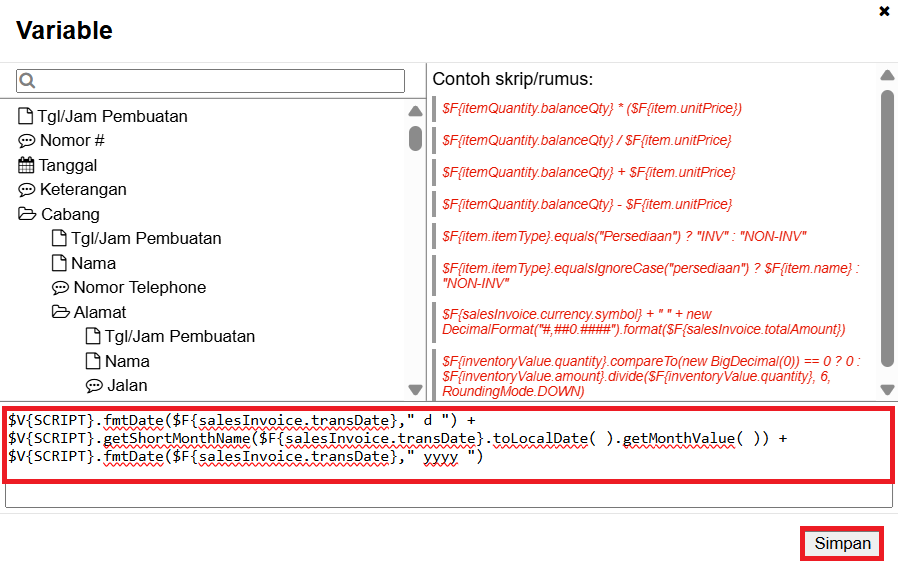Click the search magnifier icon
Image resolution: width=898 pixels, height=574 pixels.
[27, 81]
